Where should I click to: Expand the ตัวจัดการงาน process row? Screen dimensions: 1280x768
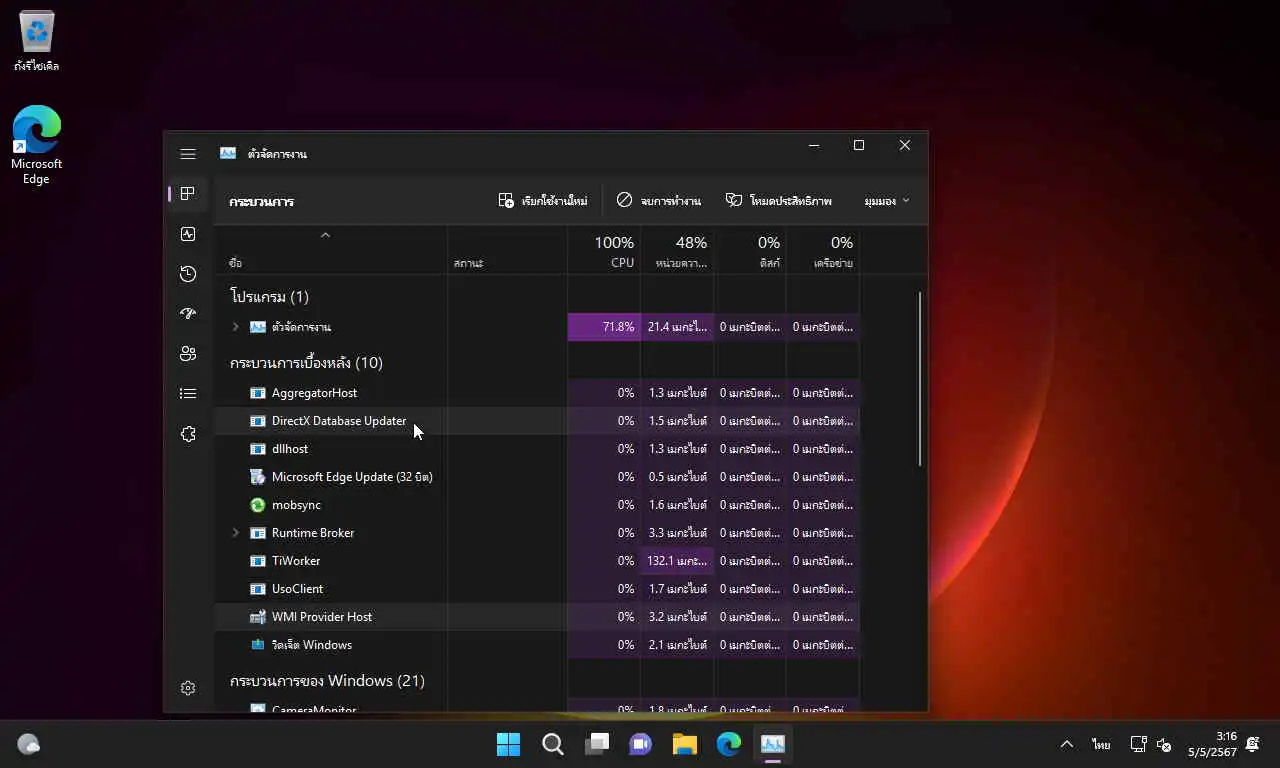(x=236, y=327)
